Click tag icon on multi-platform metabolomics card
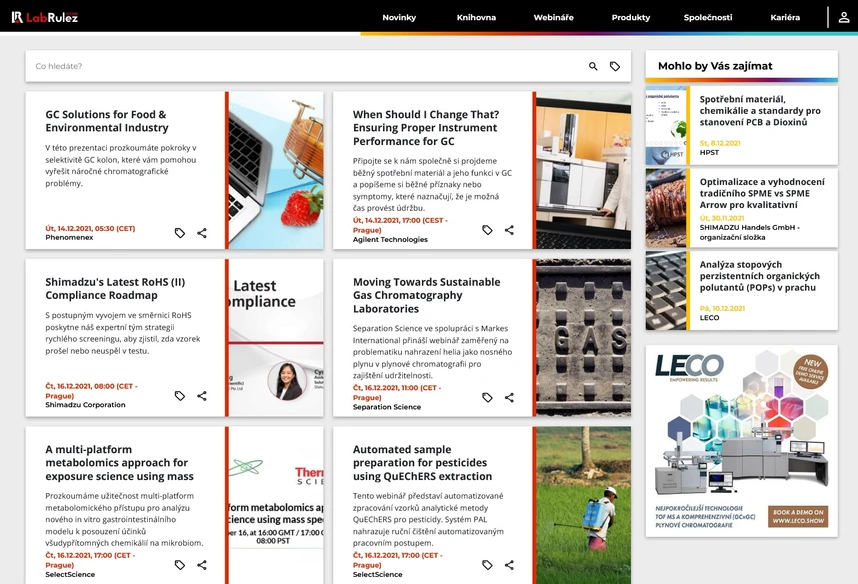858x584 pixels. pos(179,565)
